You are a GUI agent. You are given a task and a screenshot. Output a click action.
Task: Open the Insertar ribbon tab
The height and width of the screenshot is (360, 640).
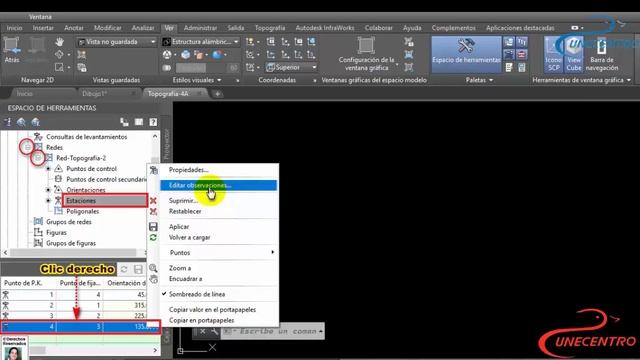[43, 28]
